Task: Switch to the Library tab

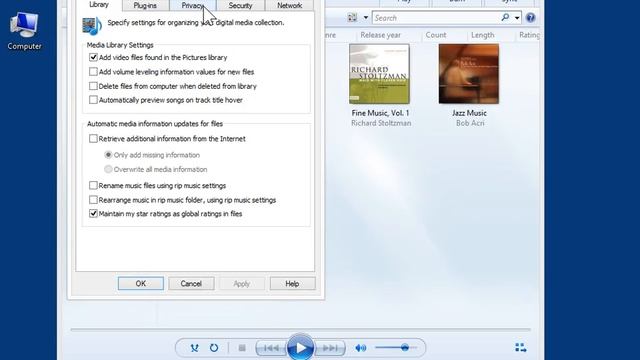Action: click(99, 5)
